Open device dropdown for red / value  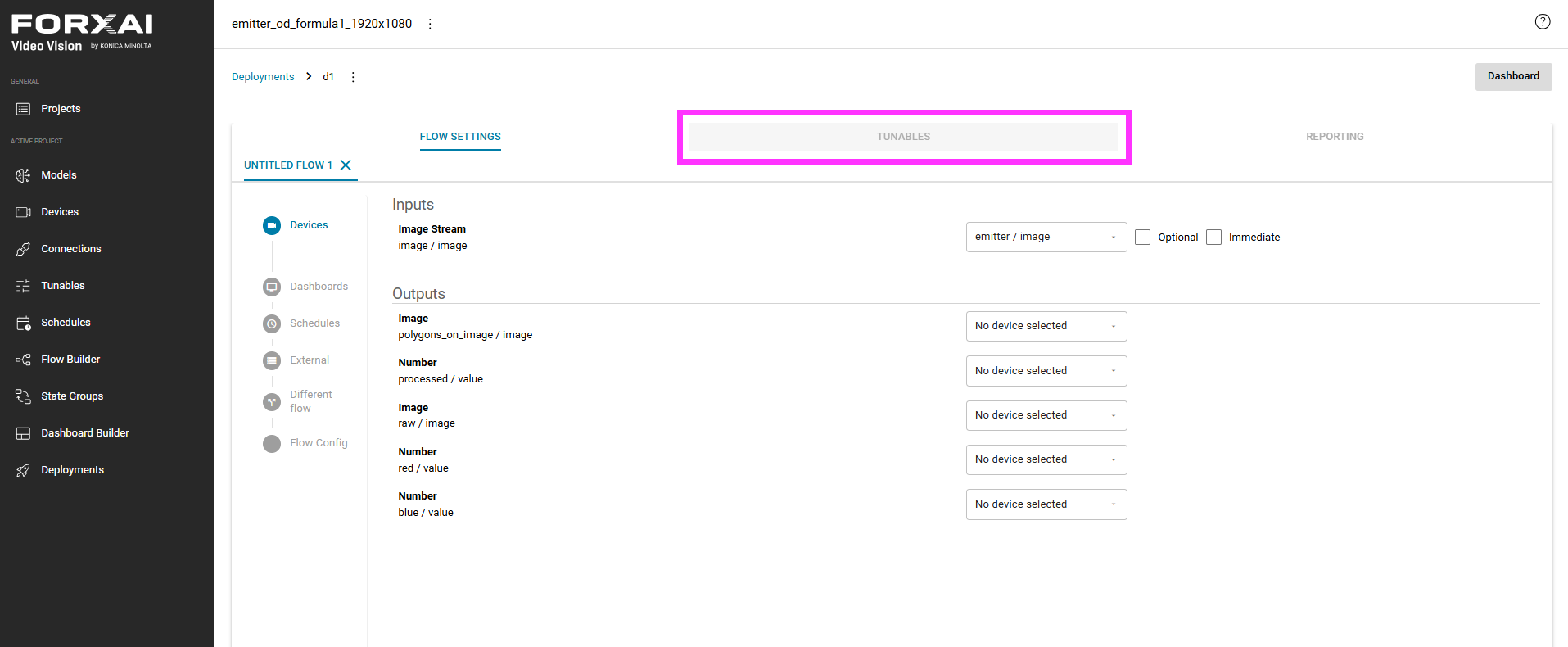click(x=1046, y=459)
